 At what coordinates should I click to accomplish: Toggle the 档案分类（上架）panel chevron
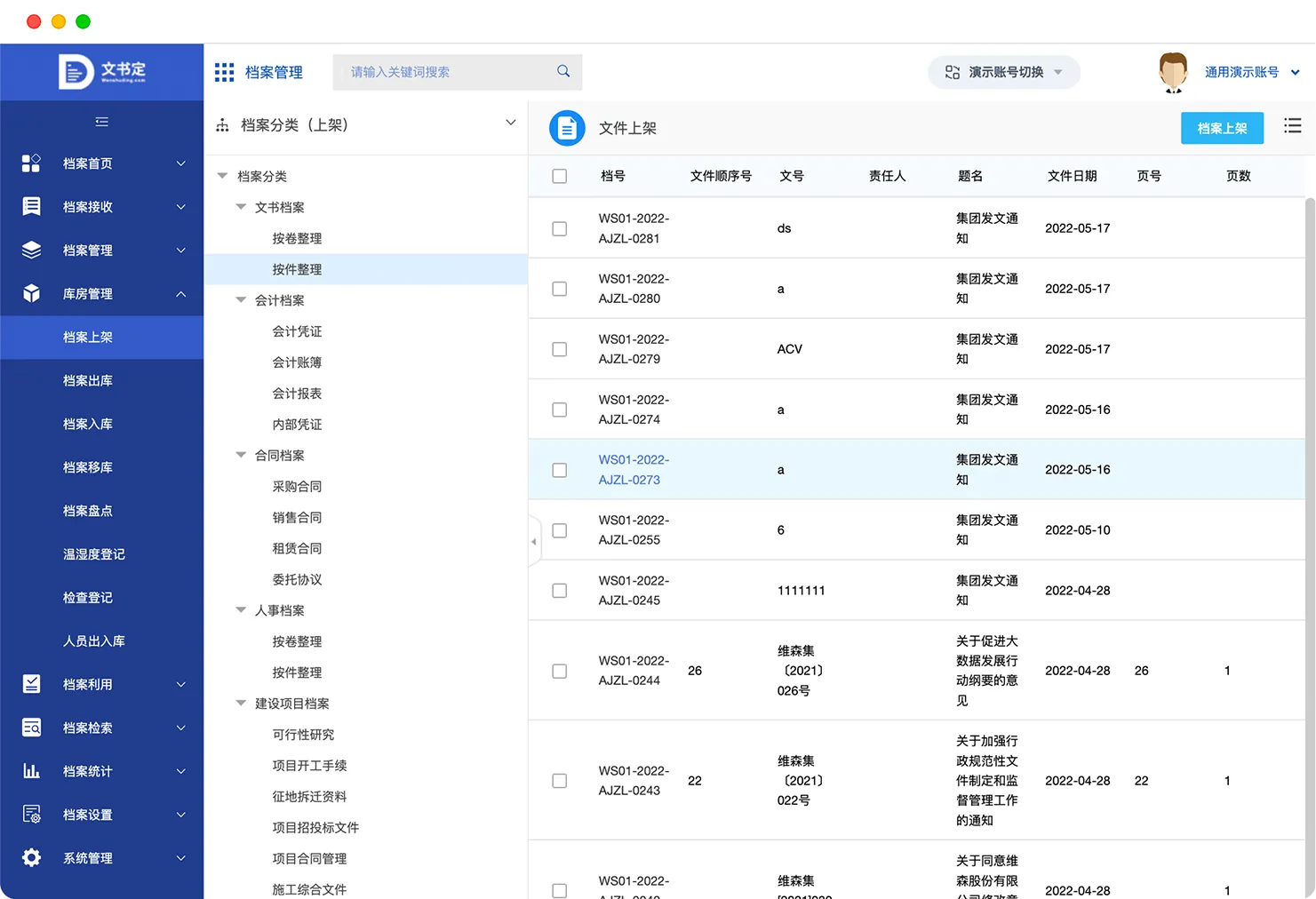point(511,123)
